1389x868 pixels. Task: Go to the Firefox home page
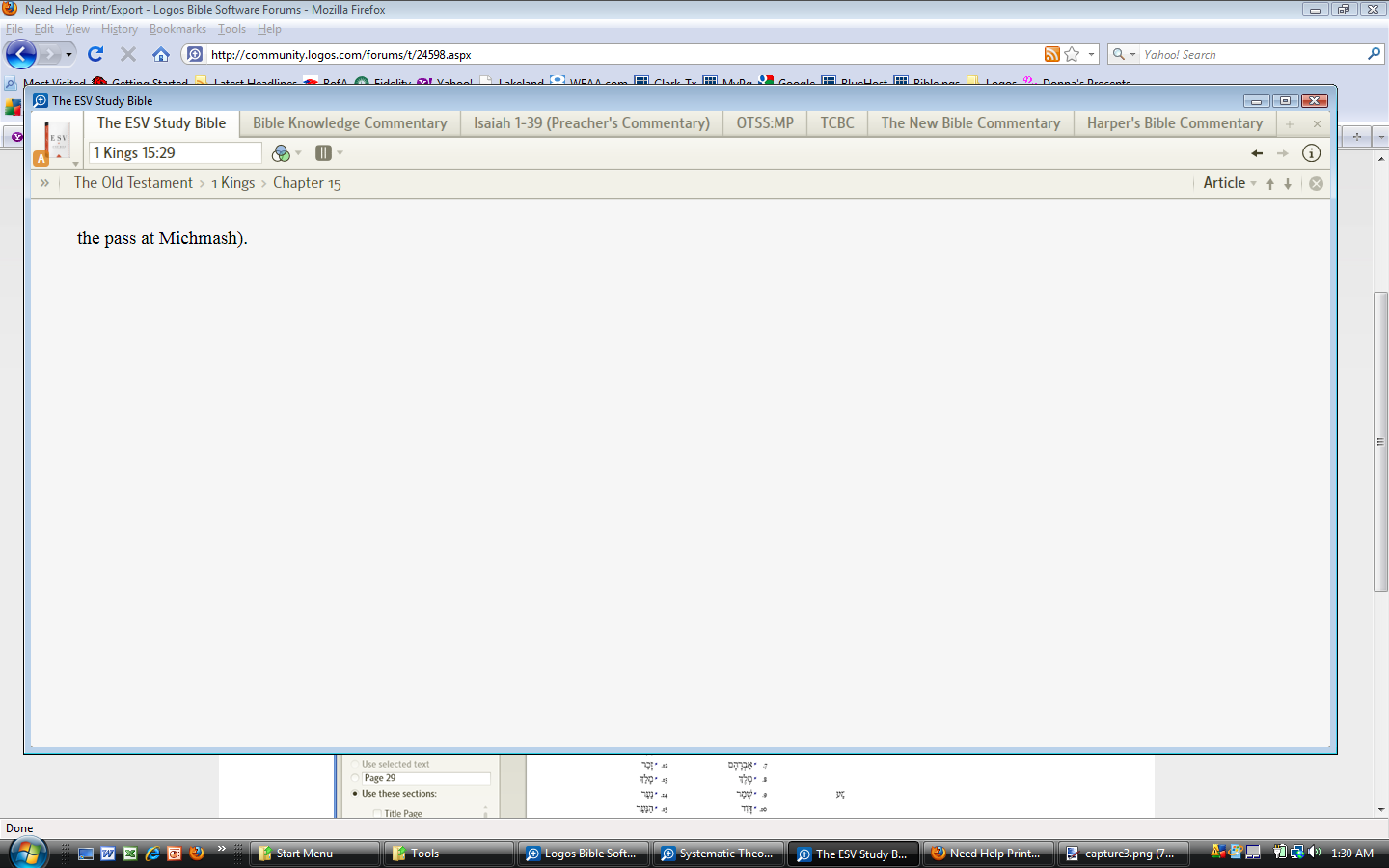pyautogui.click(x=161, y=54)
